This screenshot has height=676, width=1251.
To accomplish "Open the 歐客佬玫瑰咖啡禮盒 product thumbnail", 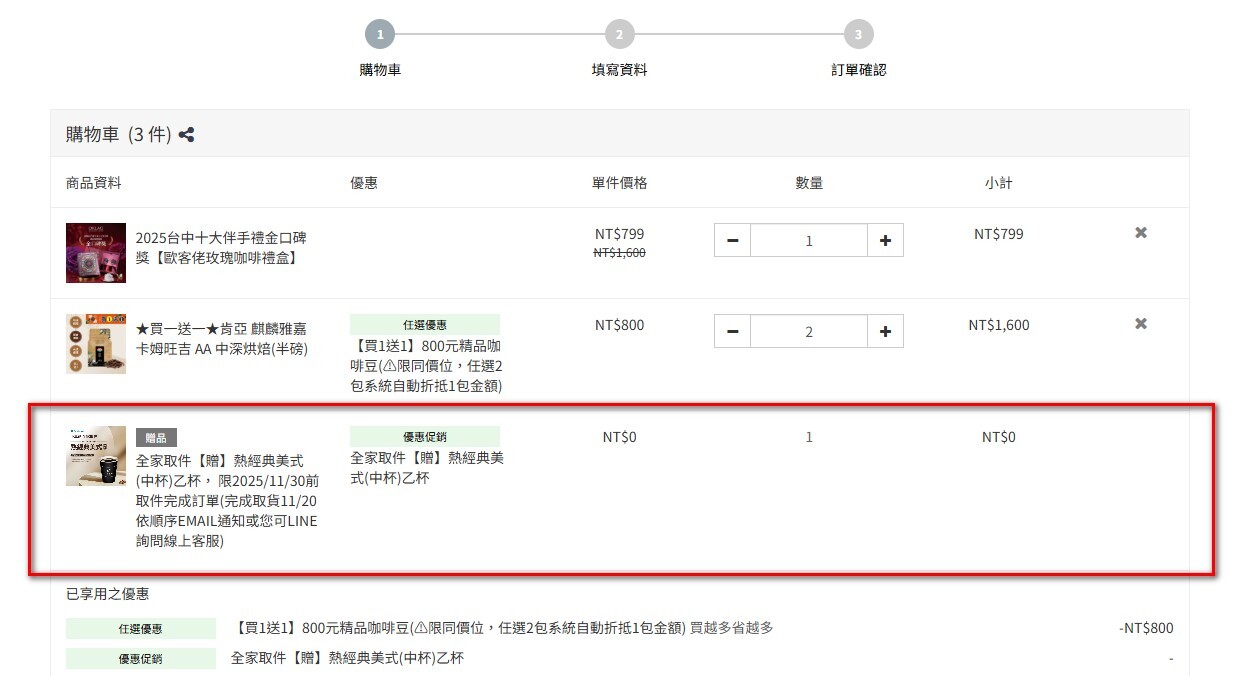I will click(x=96, y=253).
